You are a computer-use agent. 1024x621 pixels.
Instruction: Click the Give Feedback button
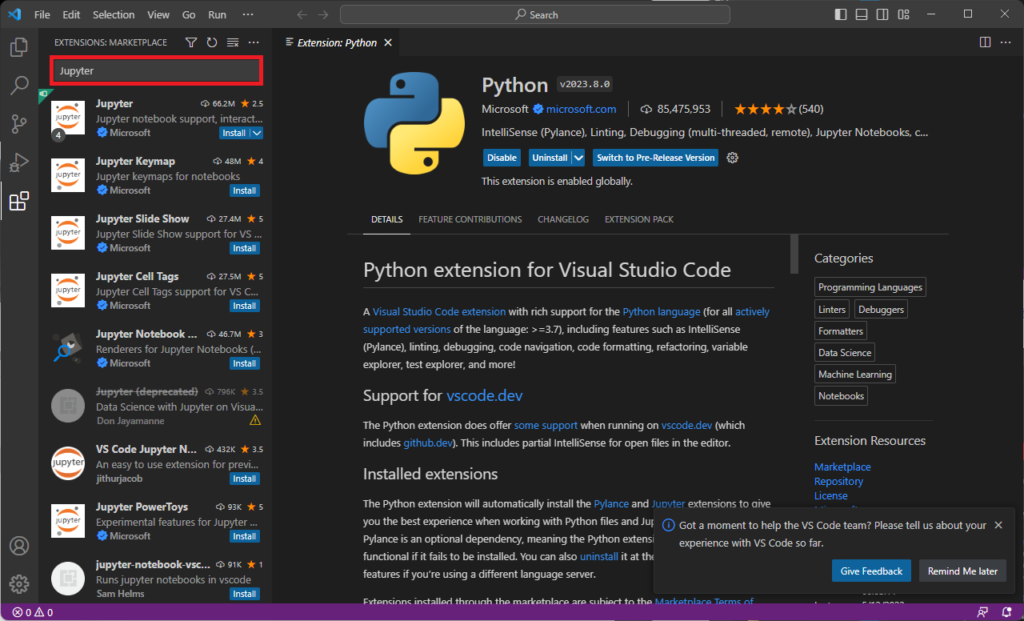(x=871, y=571)
